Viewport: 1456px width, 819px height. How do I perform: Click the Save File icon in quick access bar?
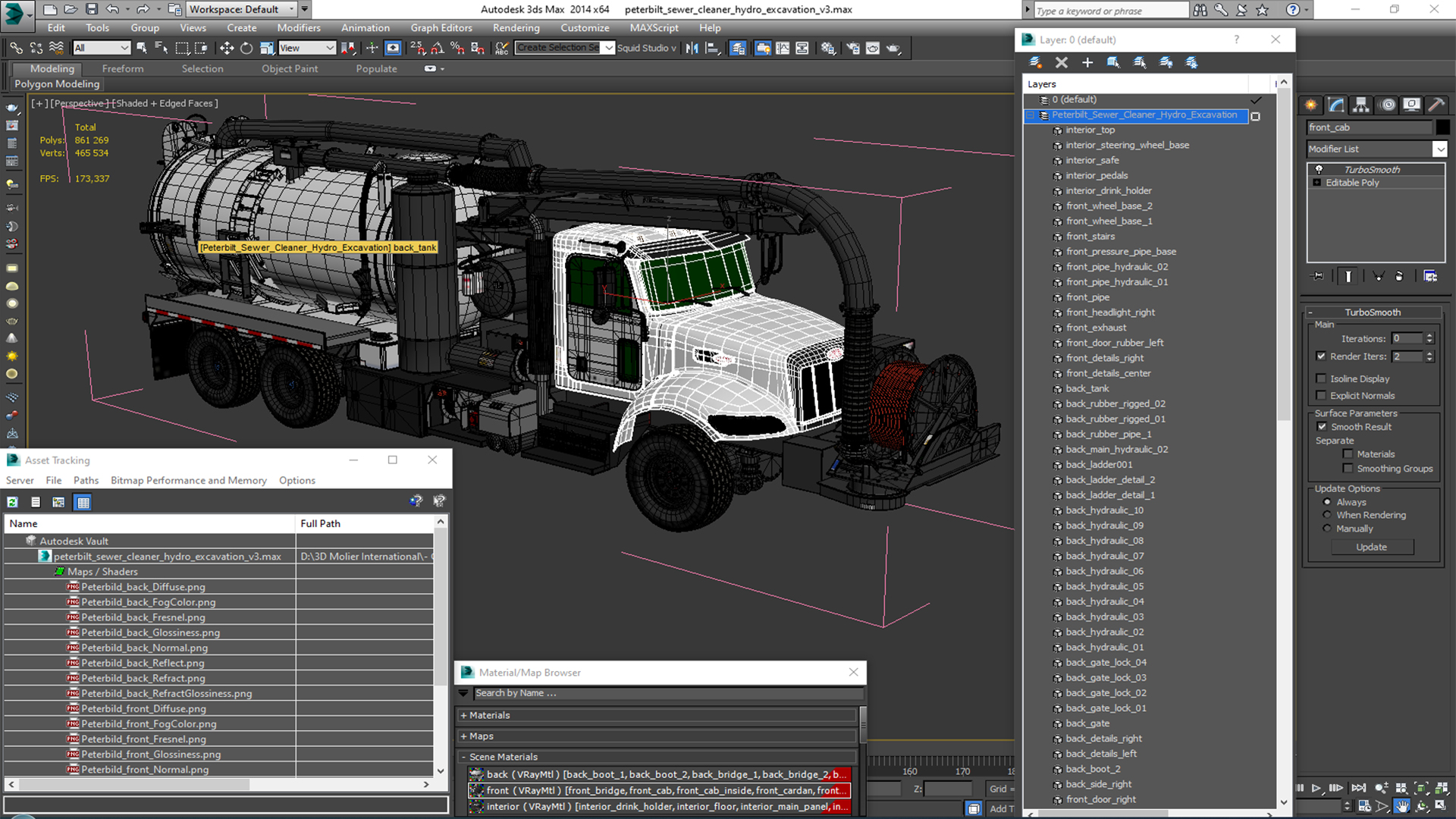[x=92, y=9]
